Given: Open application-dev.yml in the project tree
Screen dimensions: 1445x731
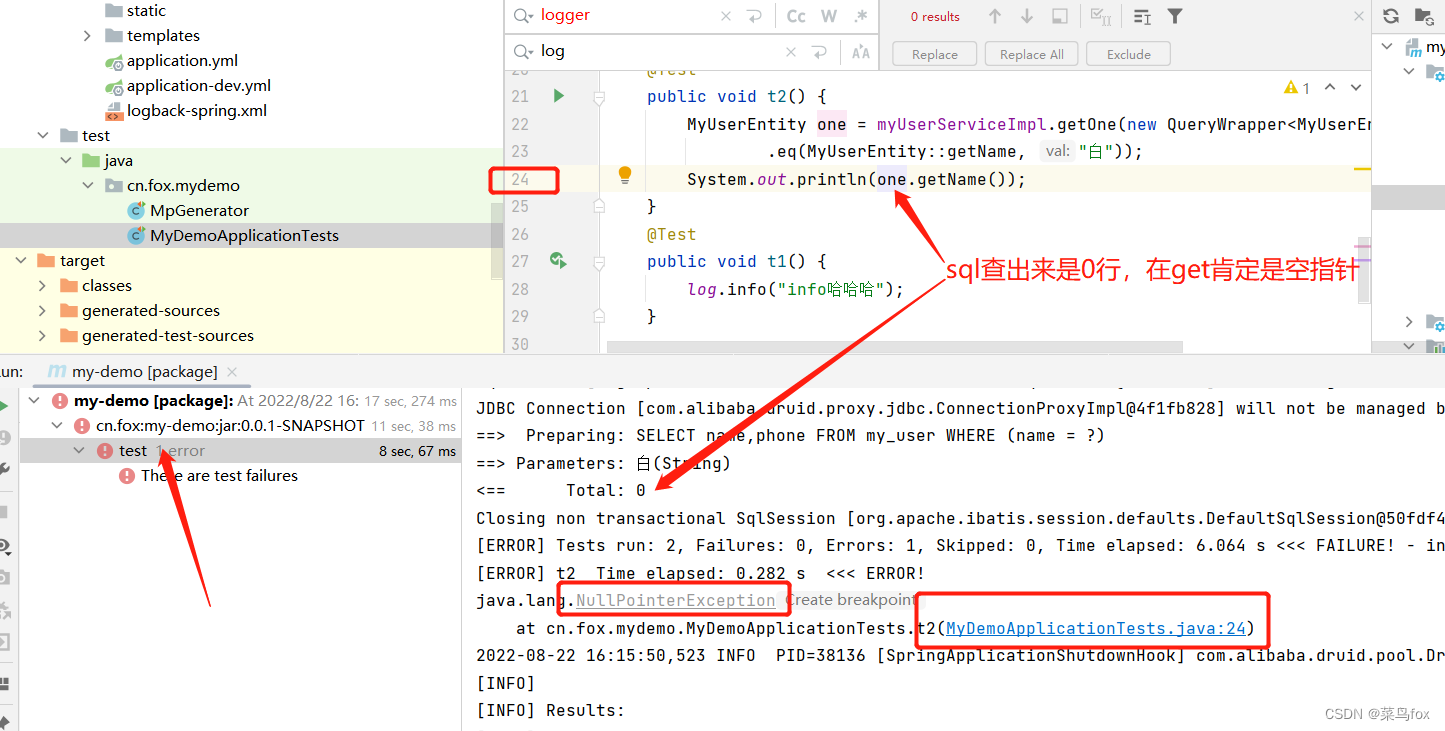Looking at the screenshot, I should (x=199, y=86).
